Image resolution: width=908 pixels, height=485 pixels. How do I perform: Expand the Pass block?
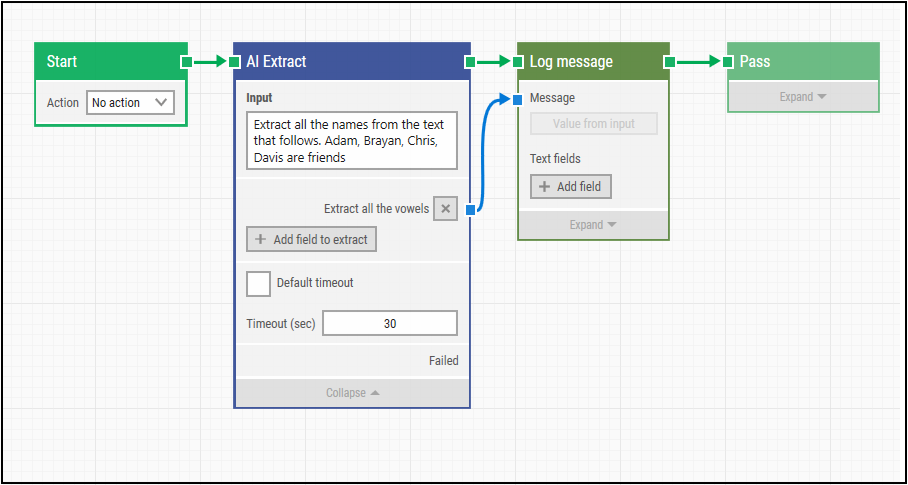click(803, 97)
